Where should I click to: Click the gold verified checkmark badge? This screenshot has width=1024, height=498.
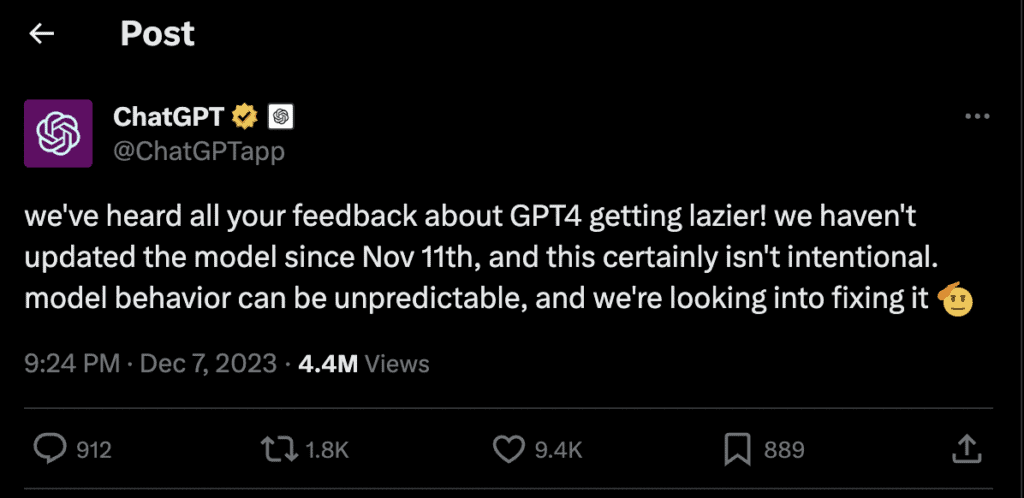[244, 117]
